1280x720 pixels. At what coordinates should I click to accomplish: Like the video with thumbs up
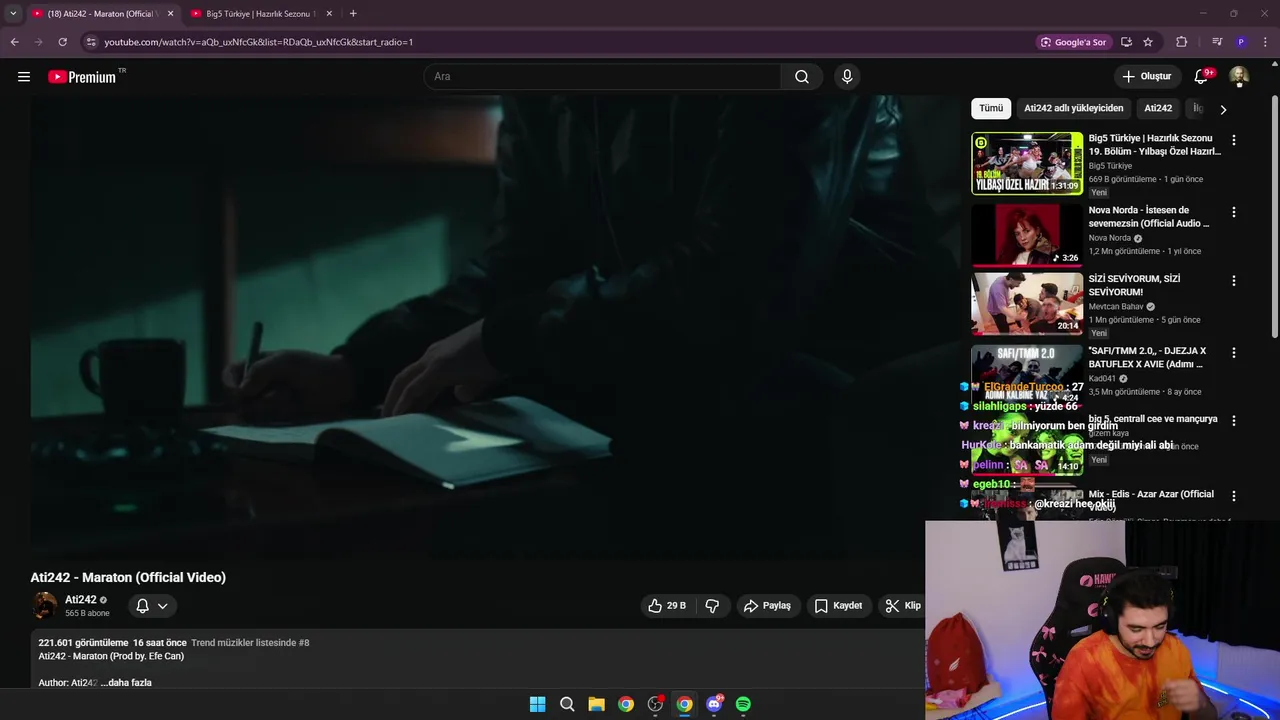(667, 606)
